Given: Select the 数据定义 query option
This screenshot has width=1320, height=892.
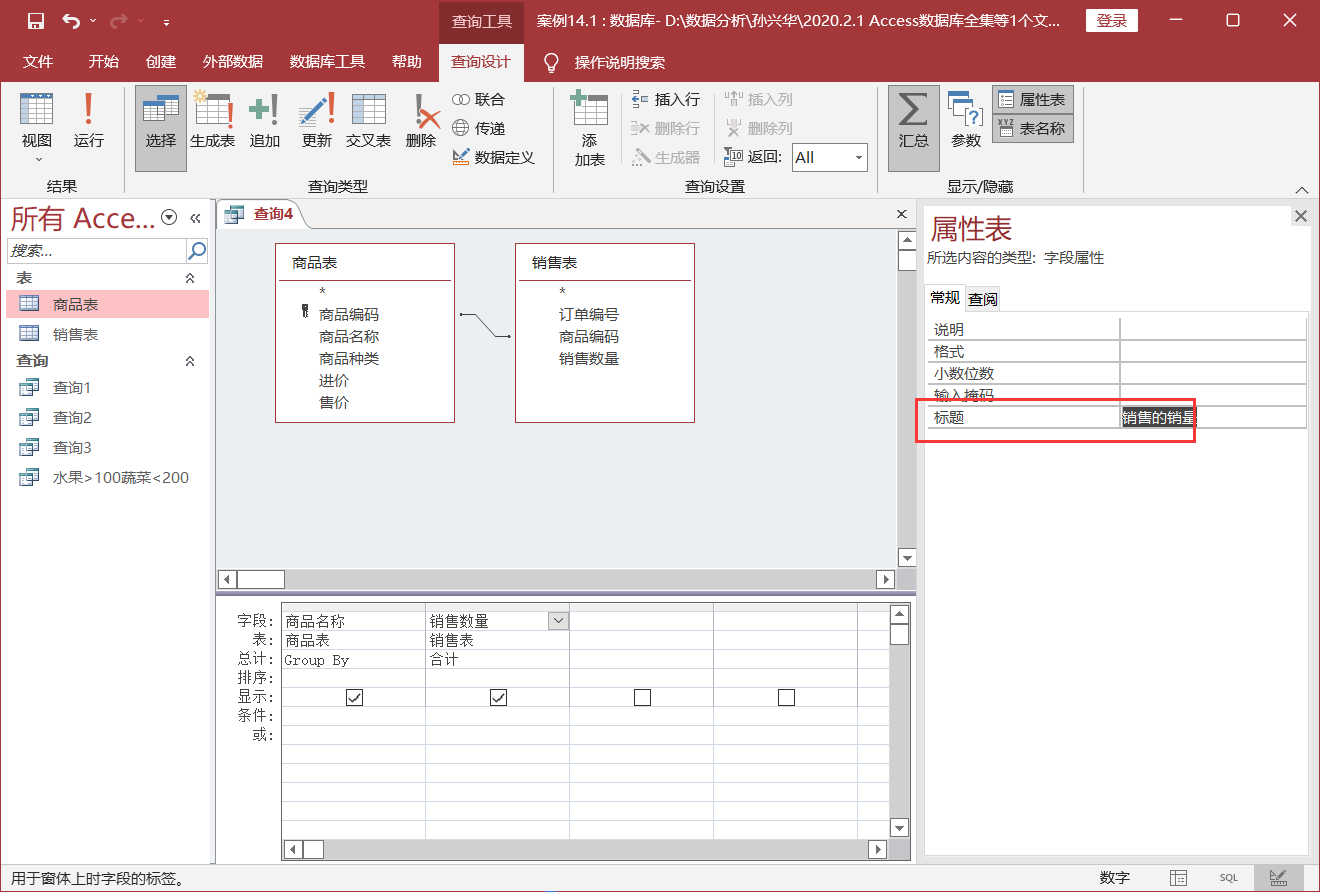Looking at the screenshot, I should click(x=493, y=157).
